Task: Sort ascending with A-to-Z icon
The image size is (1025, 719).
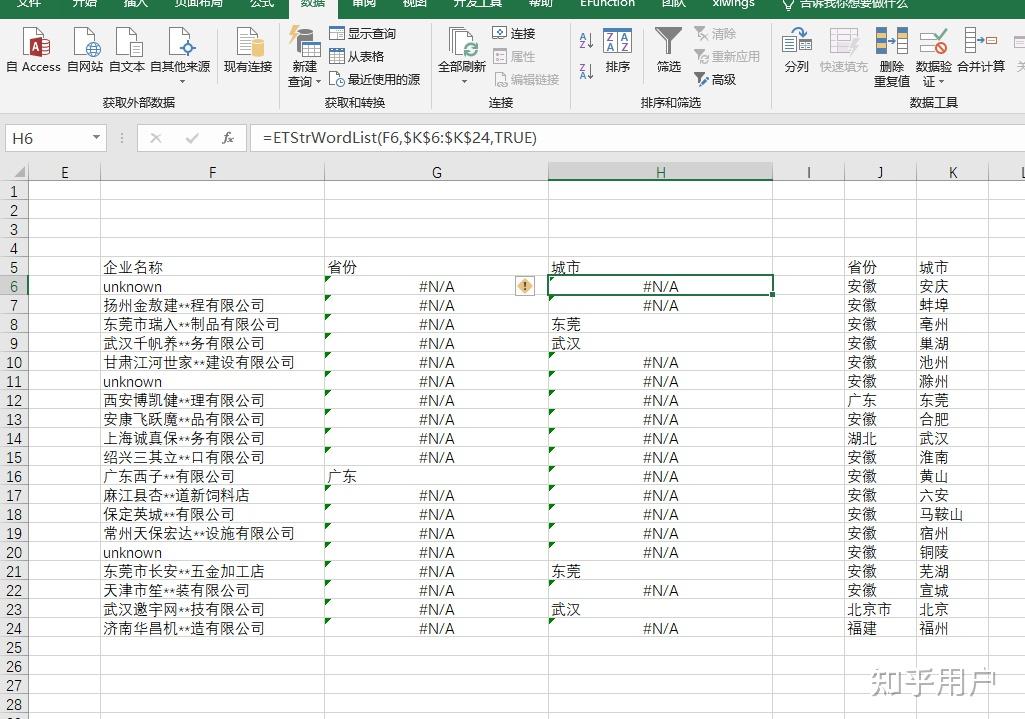Action: 586,41
